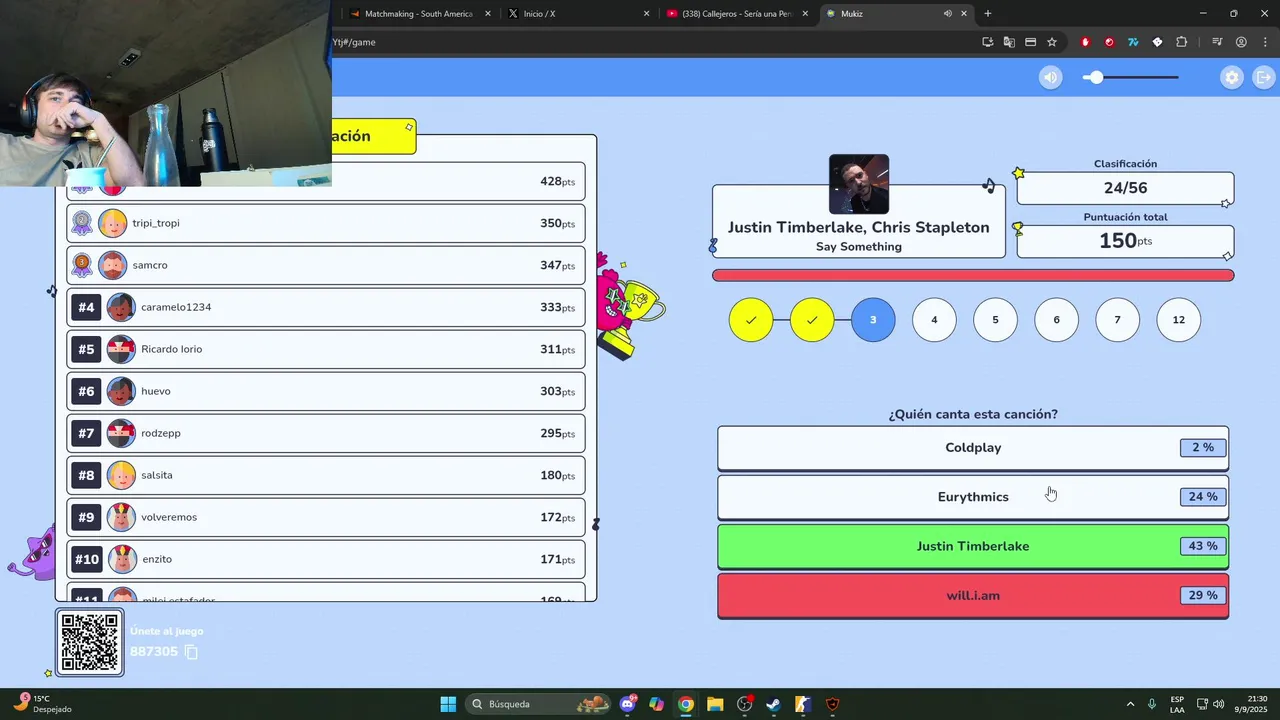Screen dimensions: 1280x720
Task: Click round step 5 circle
Action: [x=995, y=320]
